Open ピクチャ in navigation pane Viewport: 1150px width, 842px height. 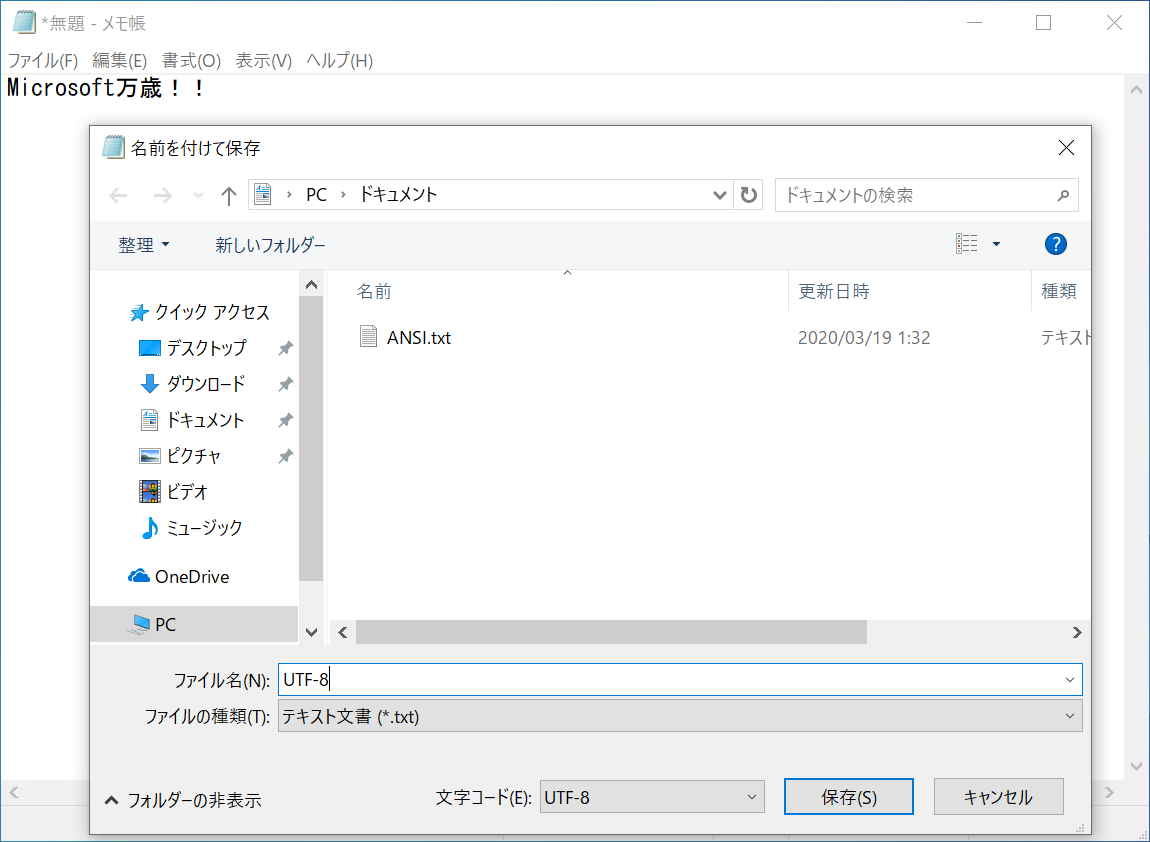coord(180,455)
